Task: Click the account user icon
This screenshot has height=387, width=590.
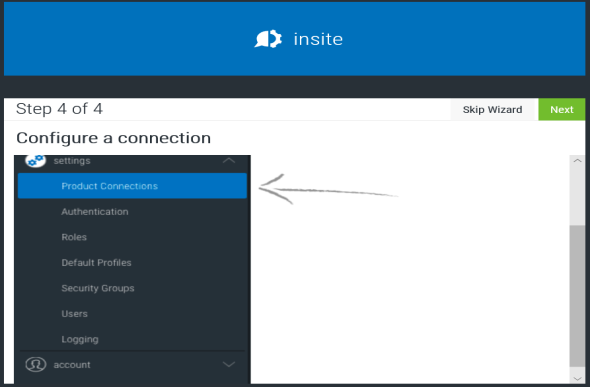Action: pyautogui.click(x=36, y=364)
